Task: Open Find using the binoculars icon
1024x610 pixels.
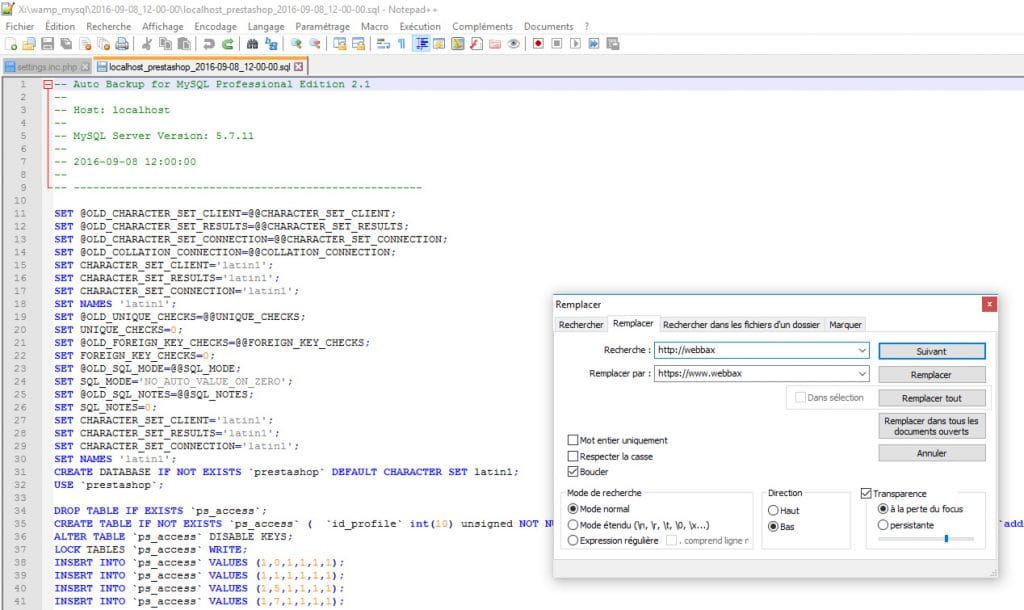Action: tap(252, 44)
